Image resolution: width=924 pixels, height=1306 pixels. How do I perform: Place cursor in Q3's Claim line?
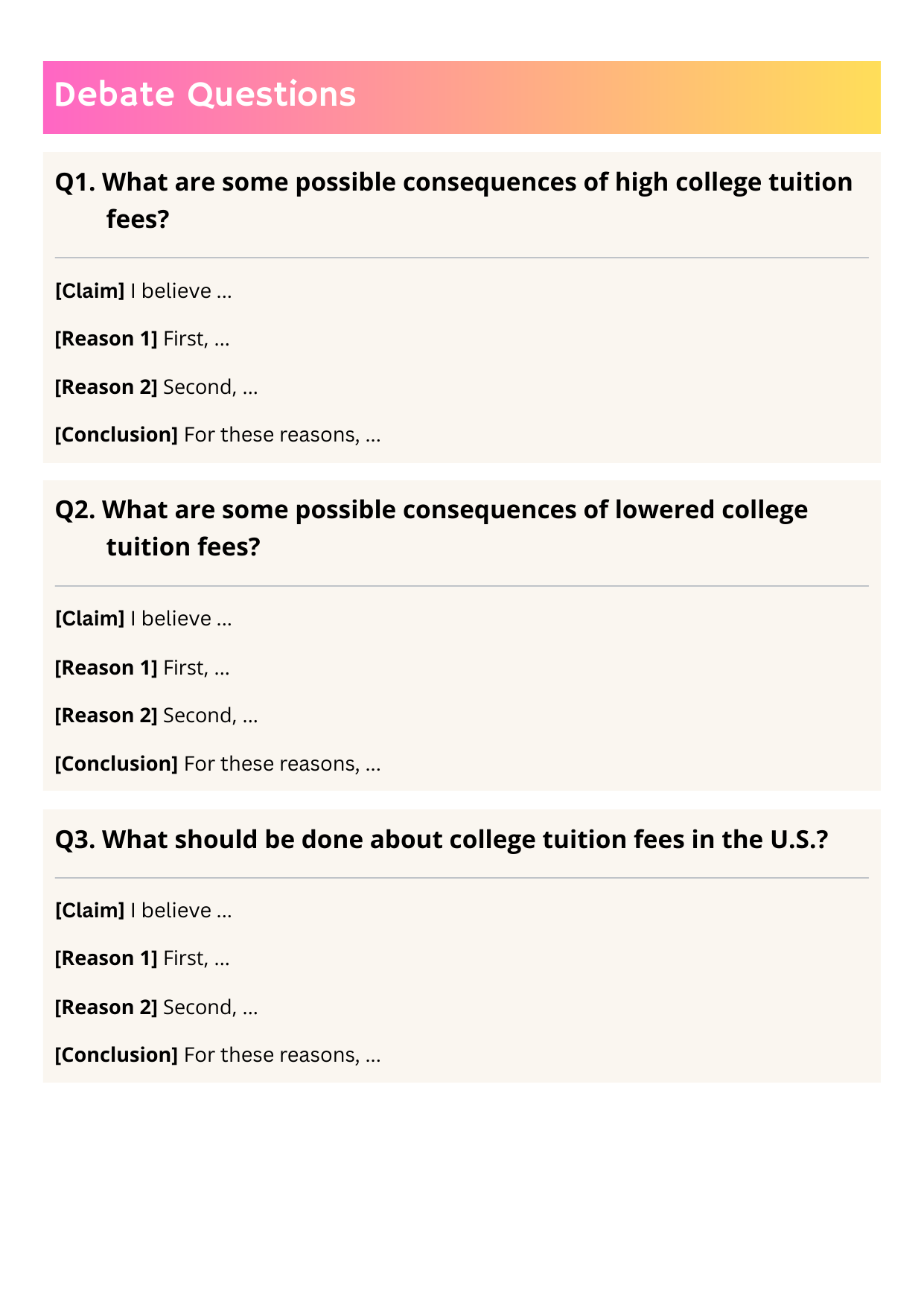pos(144,911)
